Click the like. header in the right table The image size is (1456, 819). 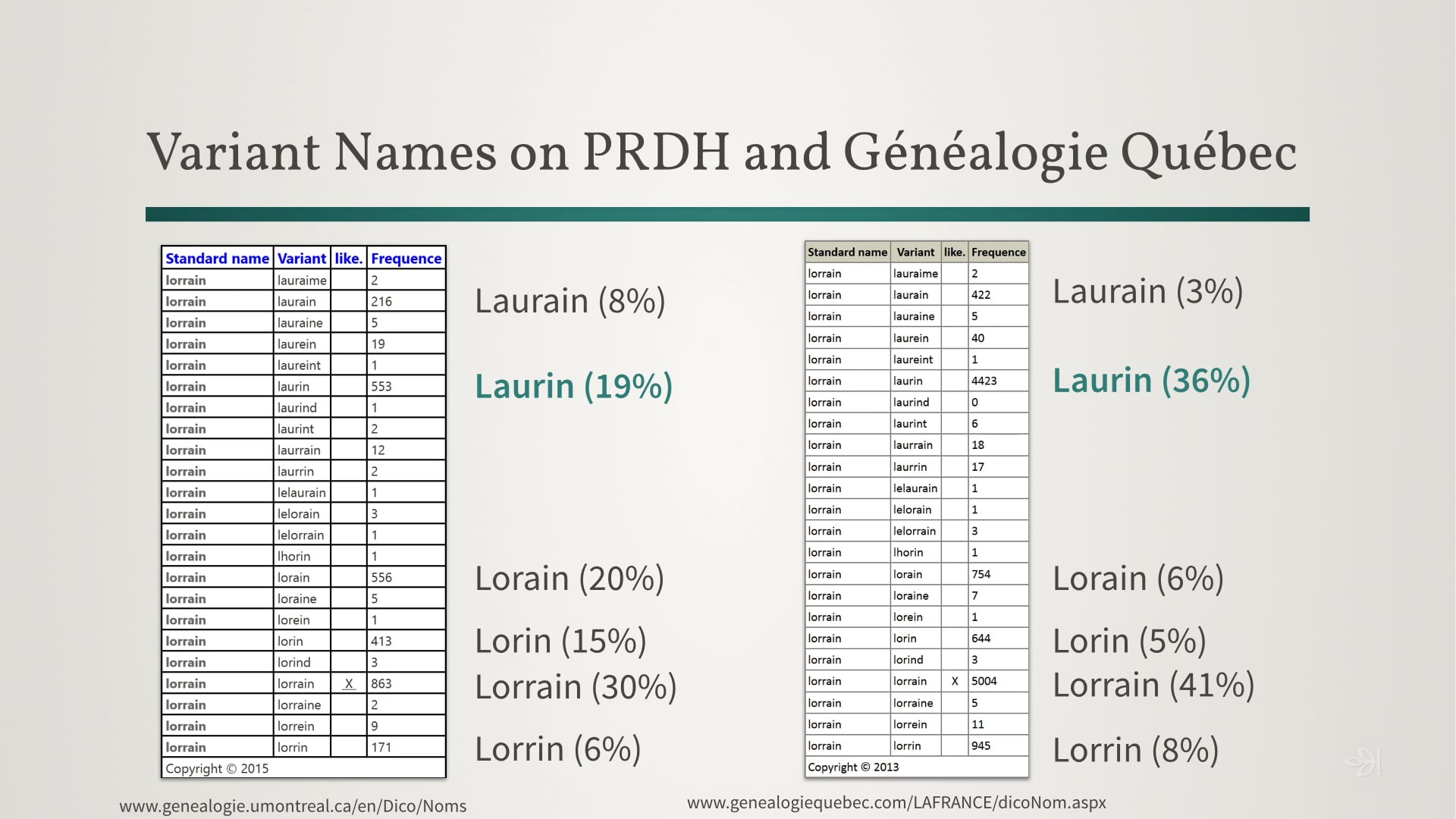click(x=954, y=252)
